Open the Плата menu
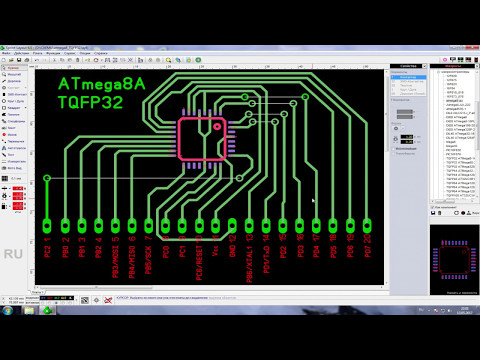480x360 pixels. point(38,53)
